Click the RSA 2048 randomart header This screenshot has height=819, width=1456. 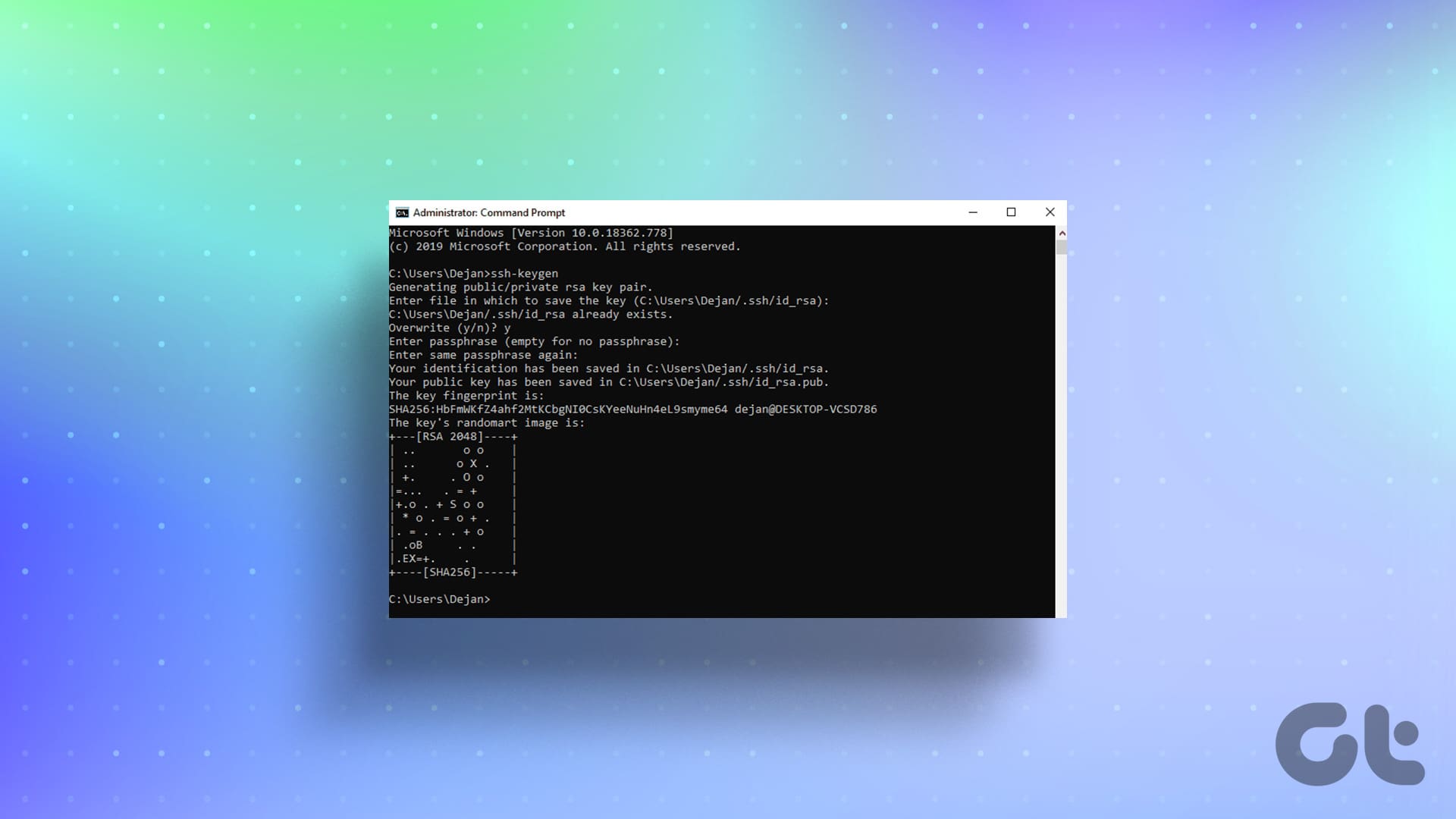(x=453, y=436)
